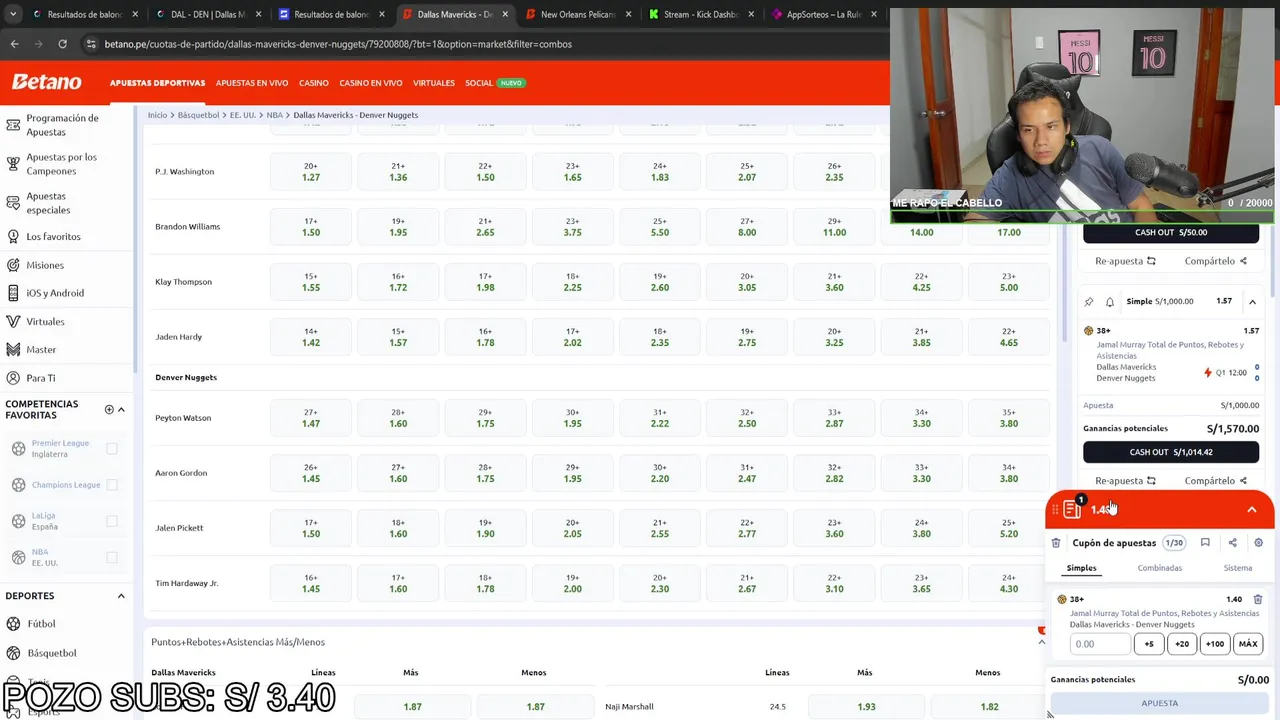Click the pin icon on Simple bet

(x=1089, y=301)
